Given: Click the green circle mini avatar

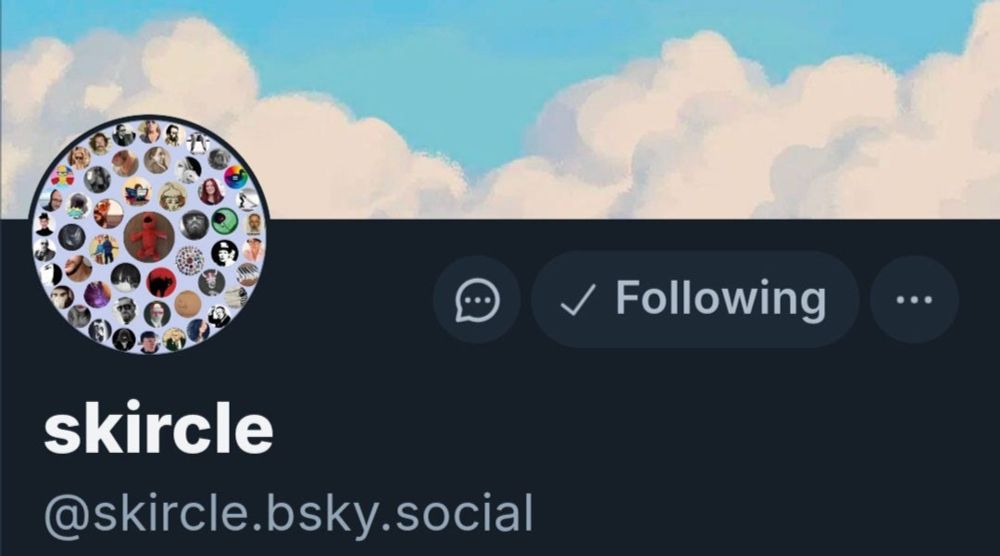Looking at the screenshot, I should pos(224,221).
